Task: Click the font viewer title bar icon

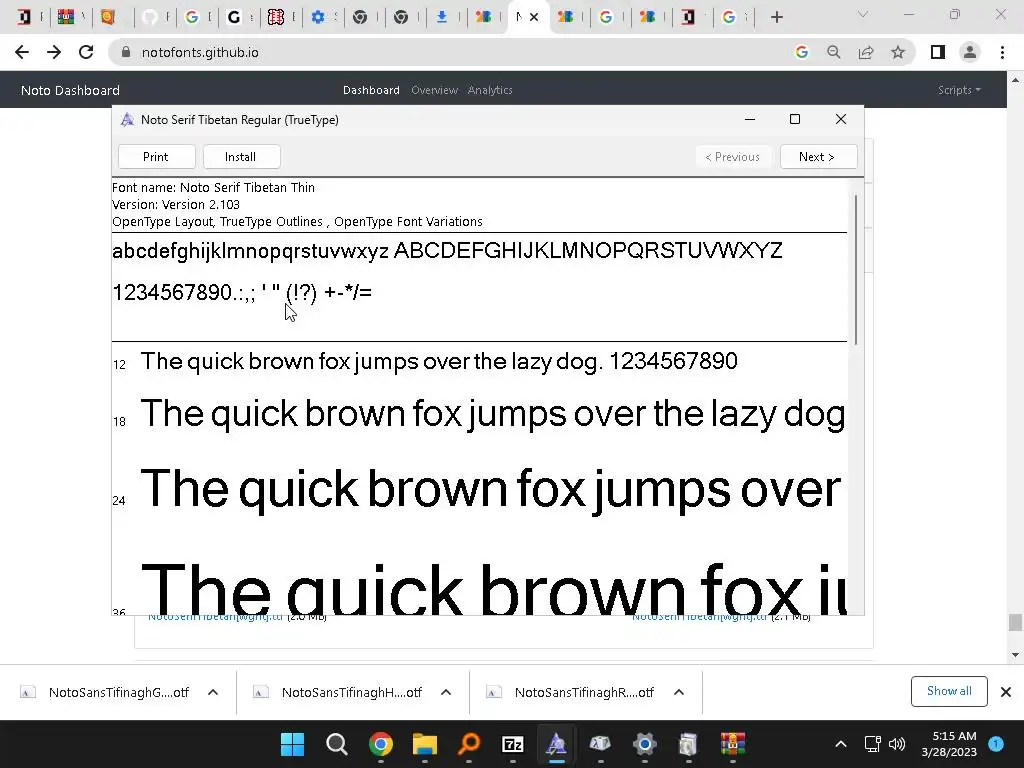Action: point(127,120)
